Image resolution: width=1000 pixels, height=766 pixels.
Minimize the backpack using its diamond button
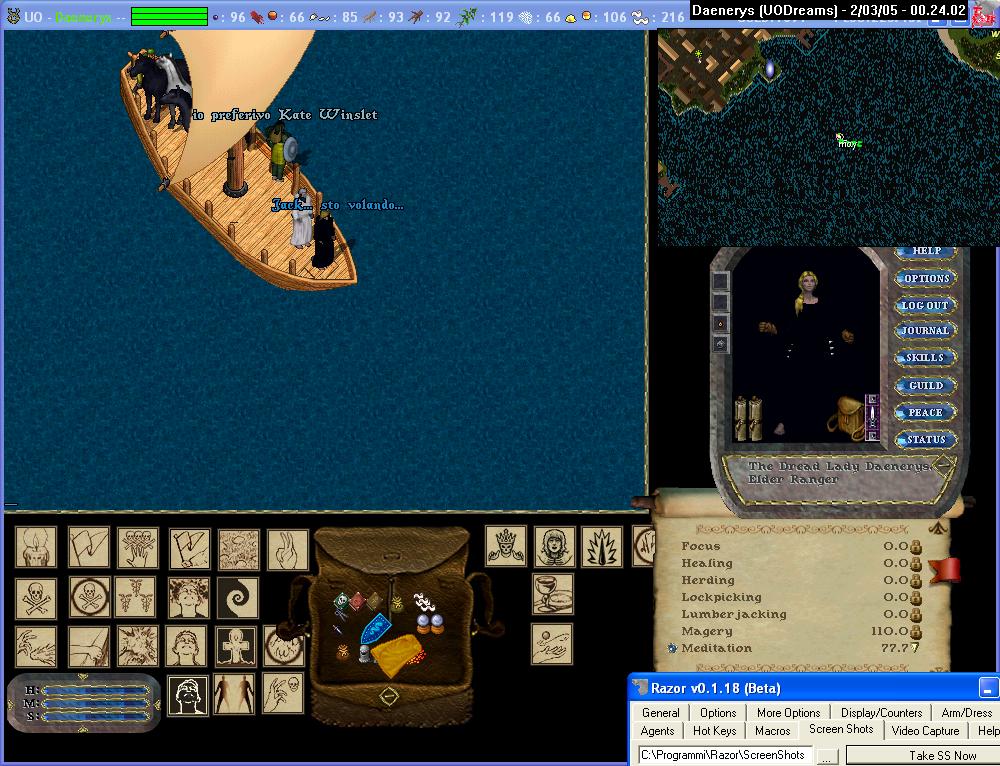(389, 696)
